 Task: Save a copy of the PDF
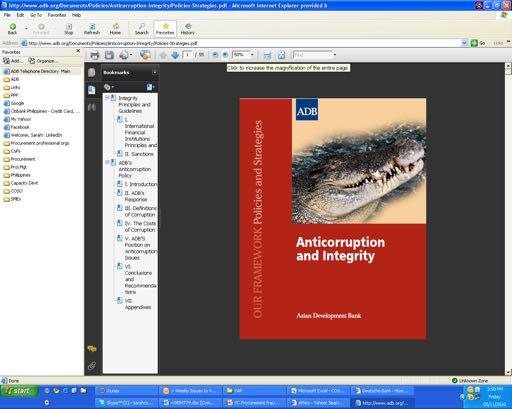point(109,55)
